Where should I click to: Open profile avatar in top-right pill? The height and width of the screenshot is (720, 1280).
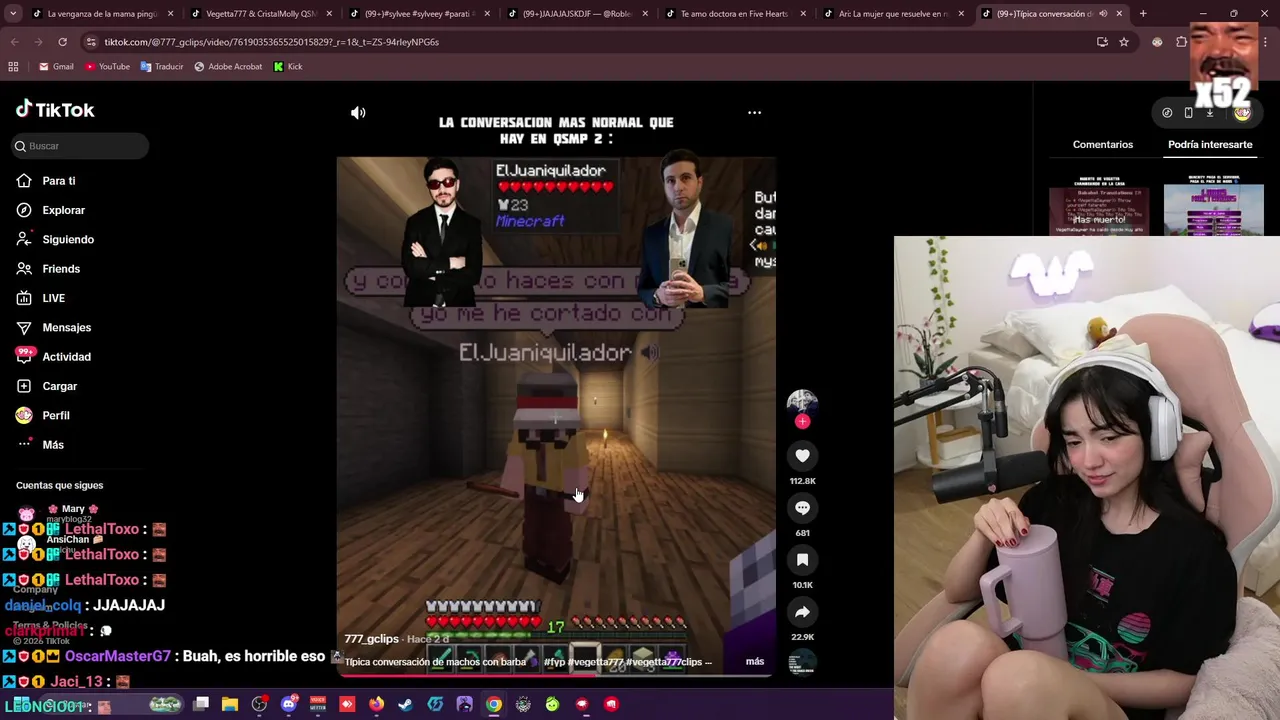1242,113
